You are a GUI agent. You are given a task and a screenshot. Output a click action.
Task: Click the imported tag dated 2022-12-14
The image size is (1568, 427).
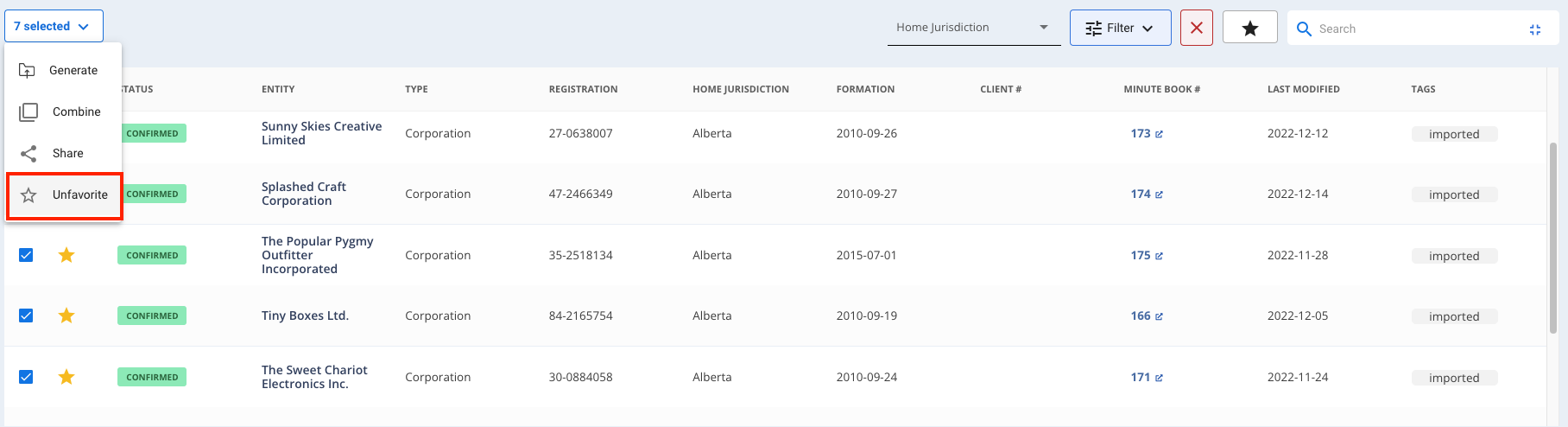pos(1454,194)
